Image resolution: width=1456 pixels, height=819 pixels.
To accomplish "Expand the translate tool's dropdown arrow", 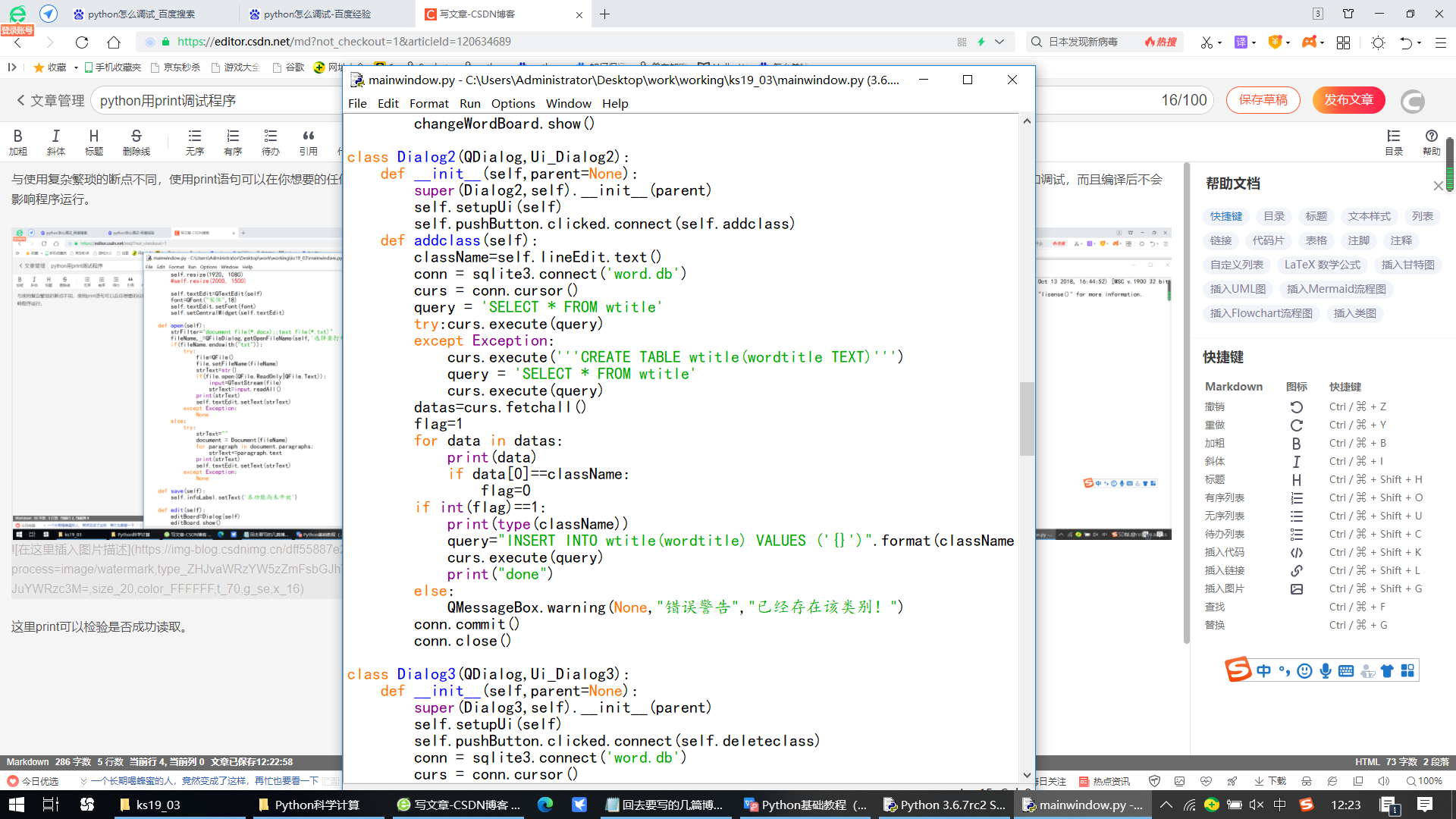I will click(x=1253, y=42).
